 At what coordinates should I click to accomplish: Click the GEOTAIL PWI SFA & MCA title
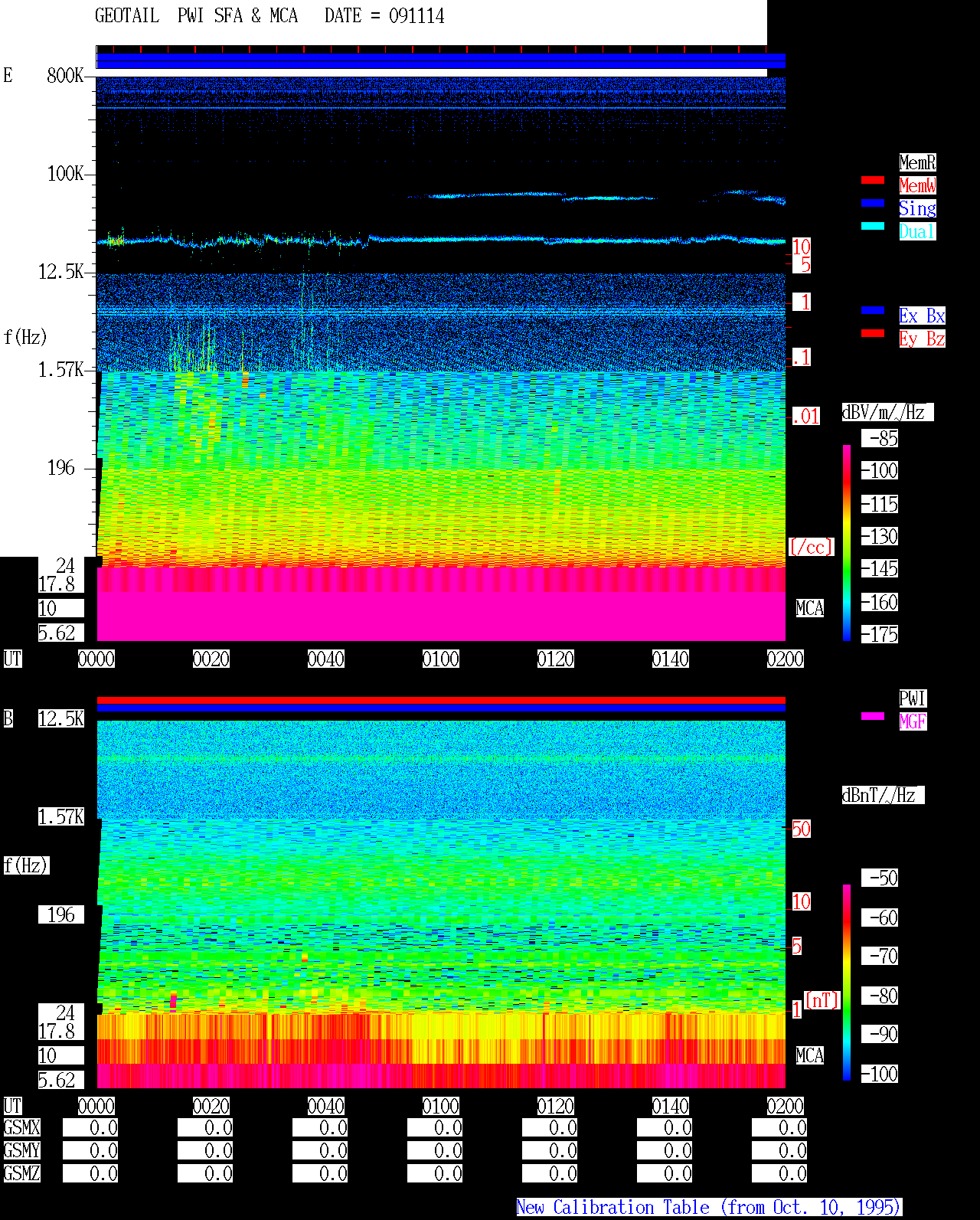[x=196, y=16]
